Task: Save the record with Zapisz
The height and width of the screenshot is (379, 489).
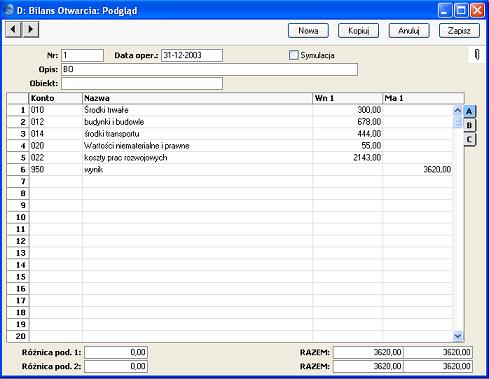Action: (459, 31)
